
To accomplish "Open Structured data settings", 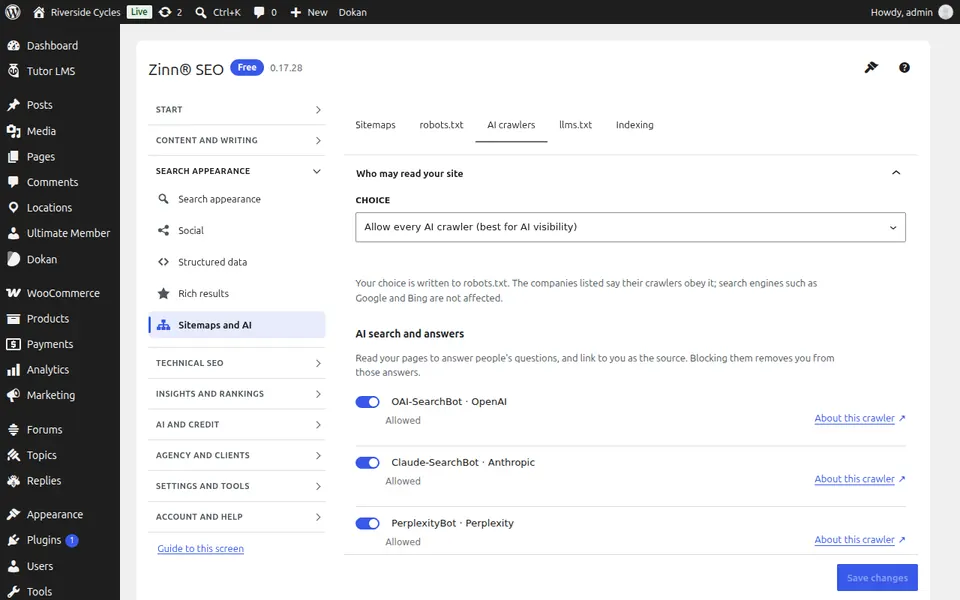I will tap(237, 262).
